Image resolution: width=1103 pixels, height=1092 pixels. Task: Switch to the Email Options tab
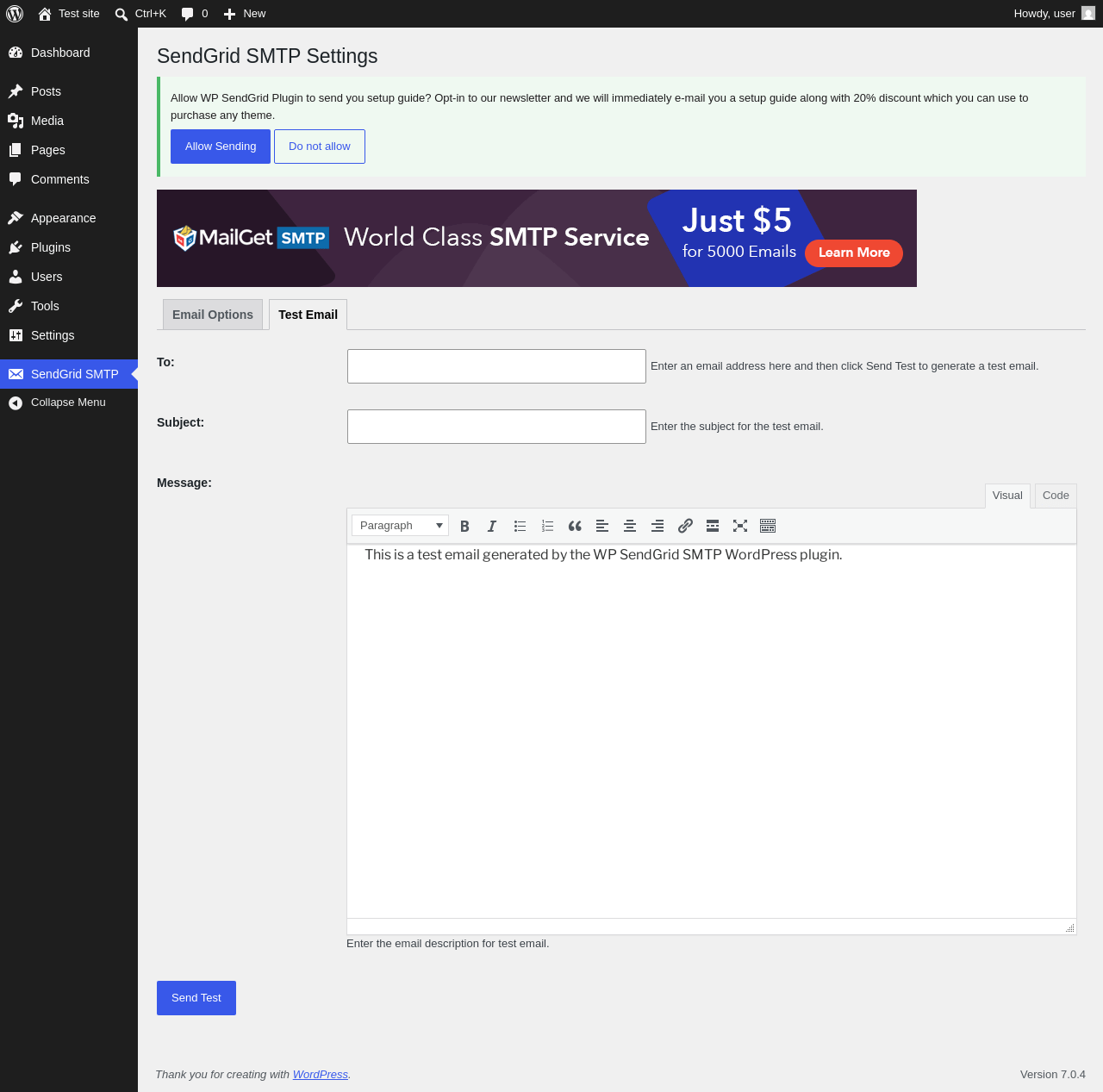[213, 315]
